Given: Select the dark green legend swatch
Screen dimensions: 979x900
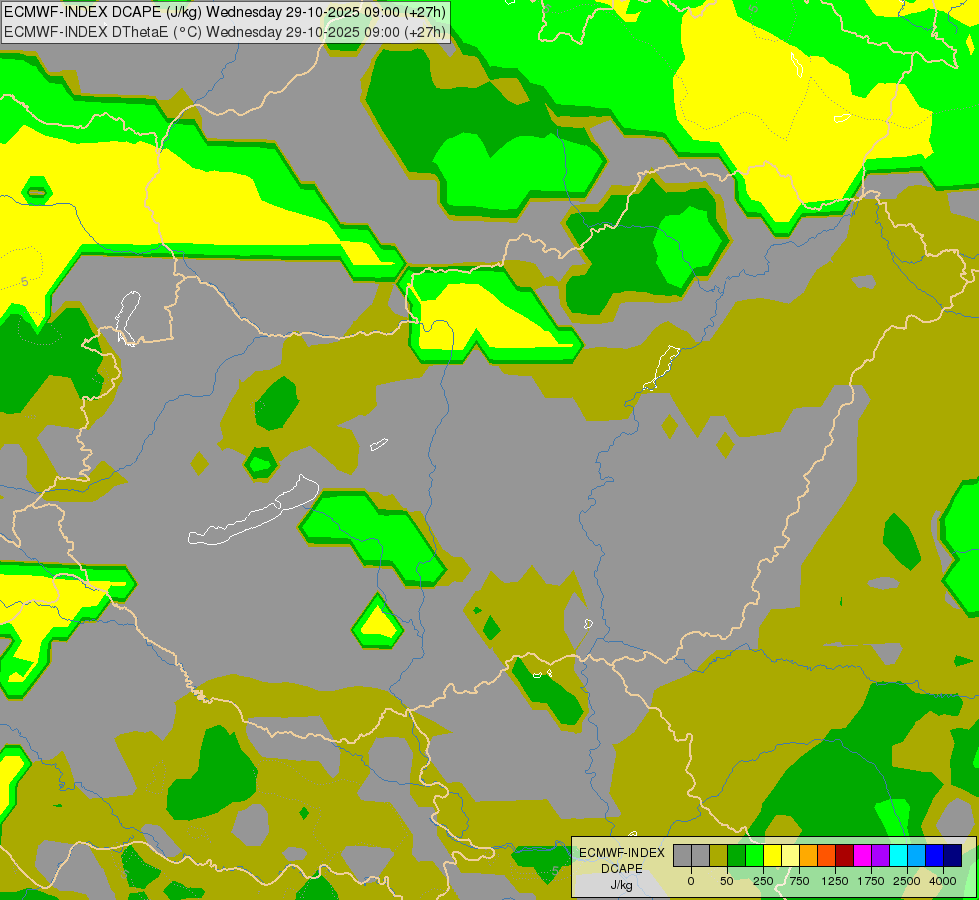Looking at the screenshot, I should tap(736, 855).
